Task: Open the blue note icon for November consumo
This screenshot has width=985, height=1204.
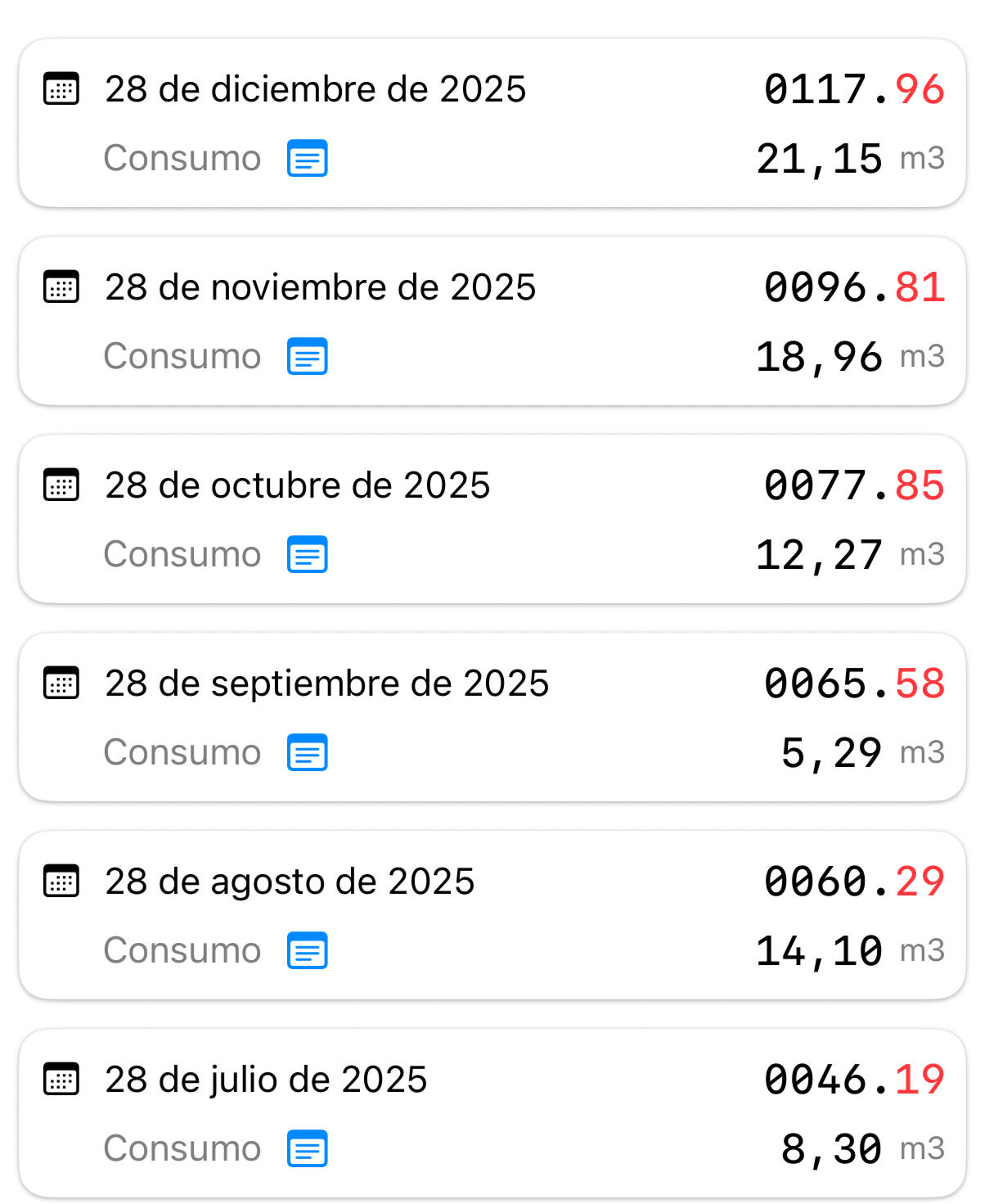Action: pos(307,357)
